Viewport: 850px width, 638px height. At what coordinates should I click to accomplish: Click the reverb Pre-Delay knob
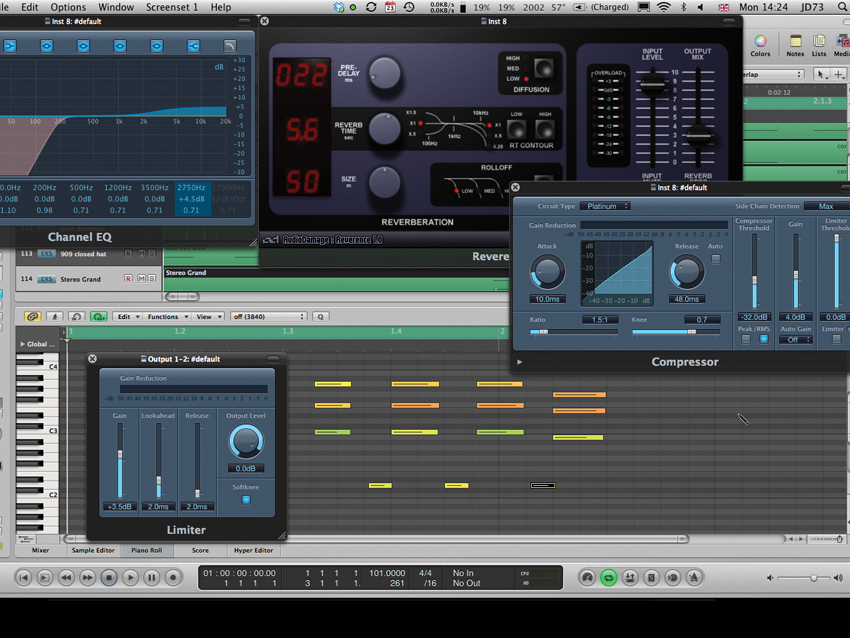pos(384,73)
